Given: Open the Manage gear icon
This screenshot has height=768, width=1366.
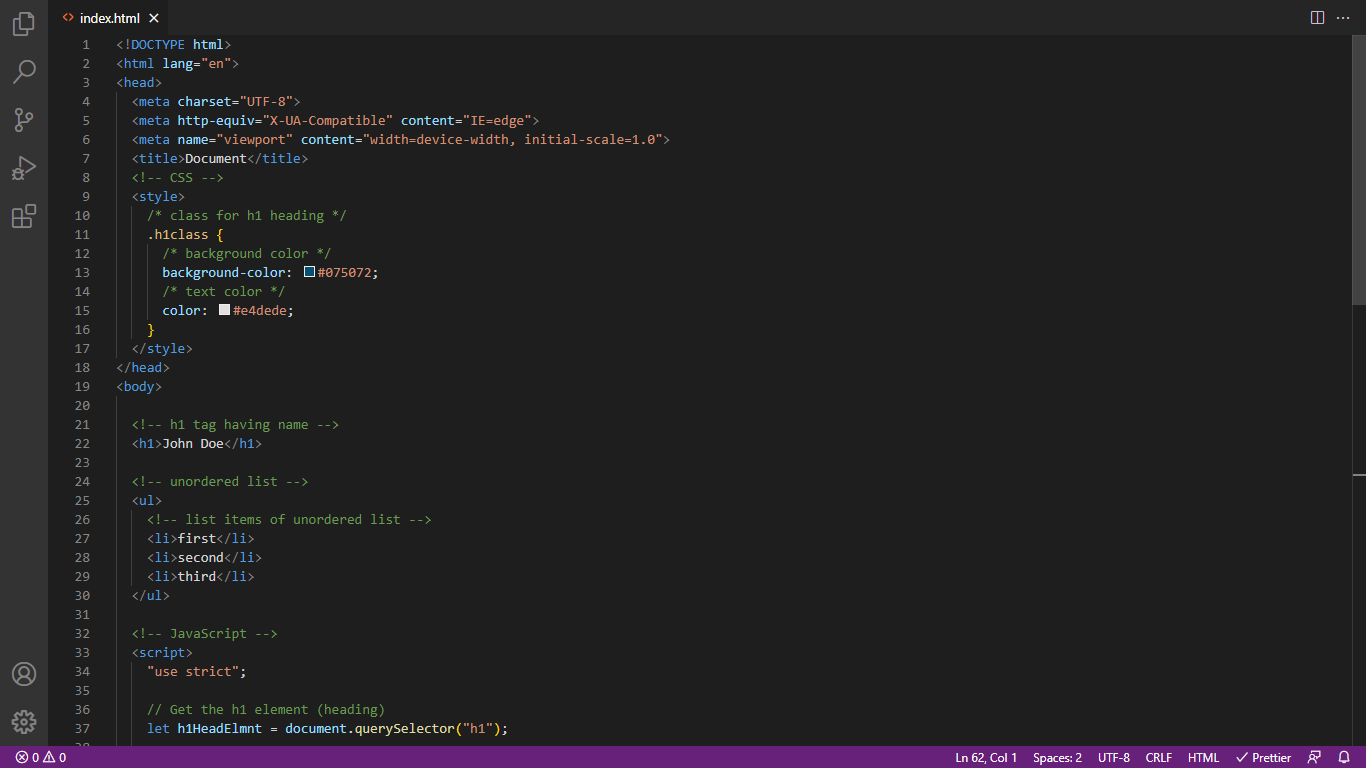Looking at the screenshot, I should coord(24,722).
